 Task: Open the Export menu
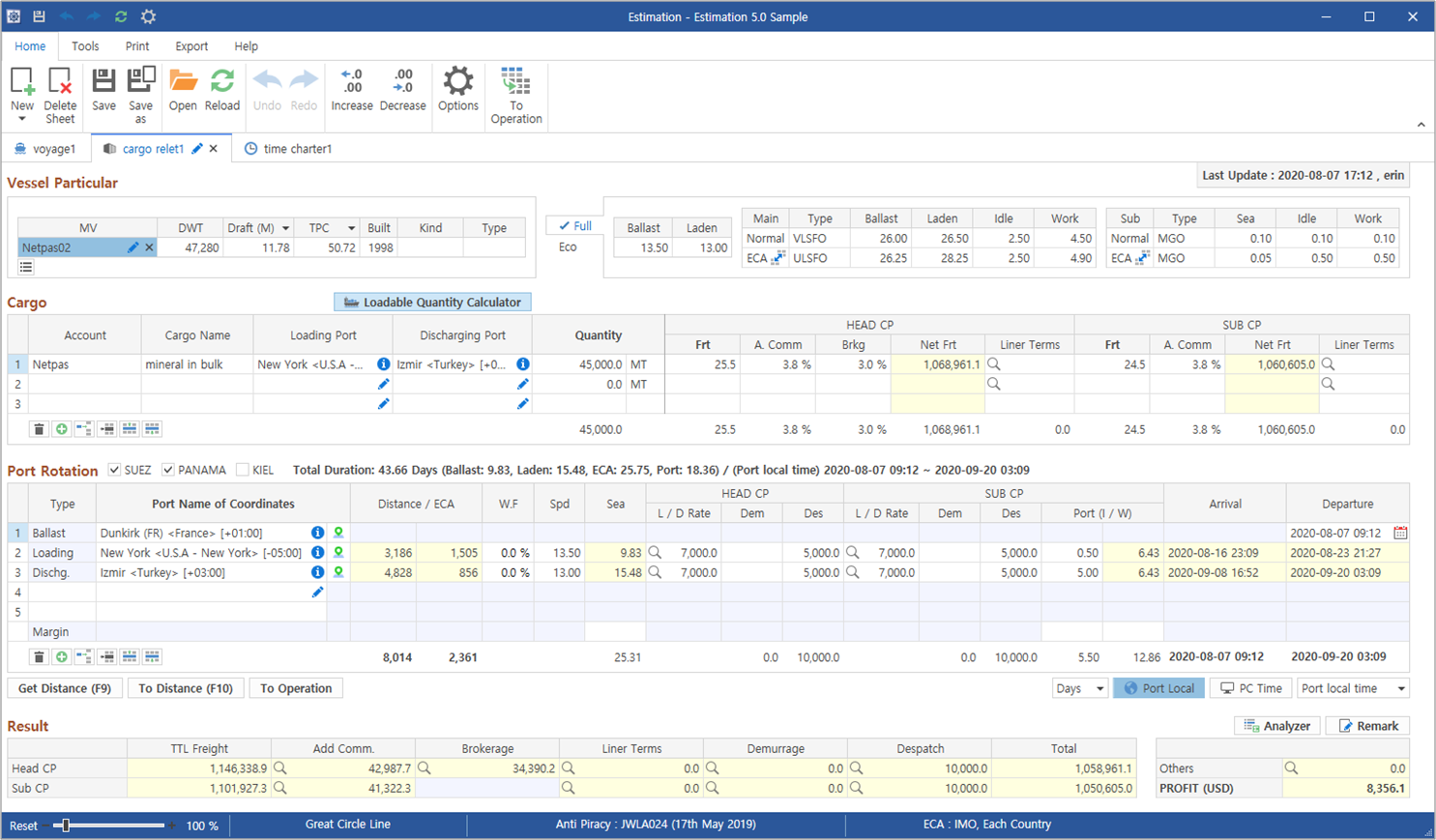191,46
